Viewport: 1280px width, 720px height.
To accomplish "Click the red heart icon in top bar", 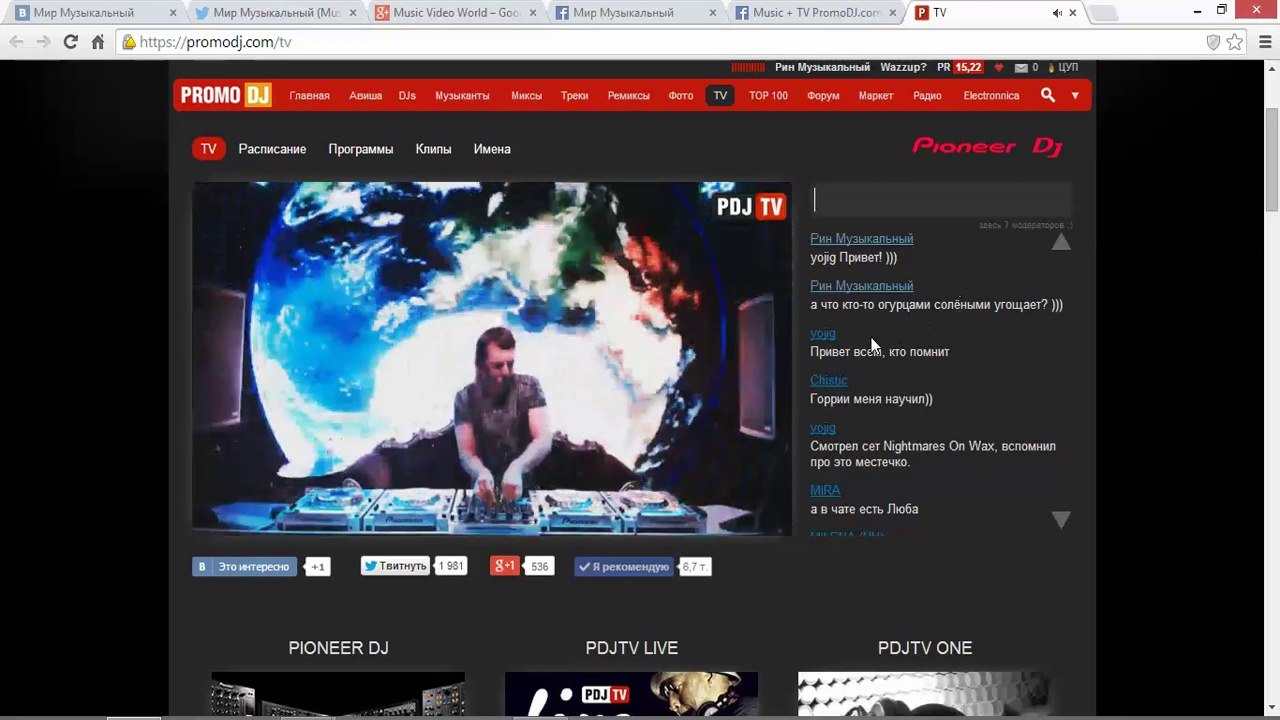I will point(998,68).
